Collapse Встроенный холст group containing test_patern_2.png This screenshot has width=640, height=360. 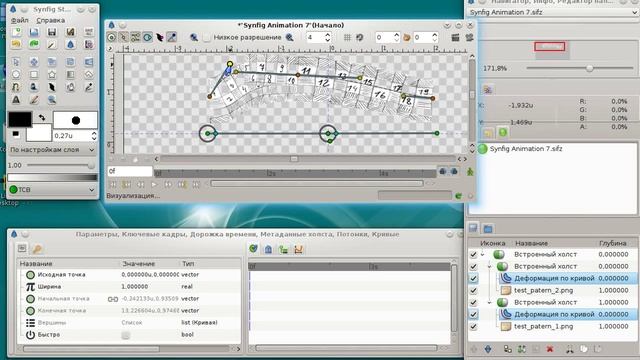tap(489, 267)
